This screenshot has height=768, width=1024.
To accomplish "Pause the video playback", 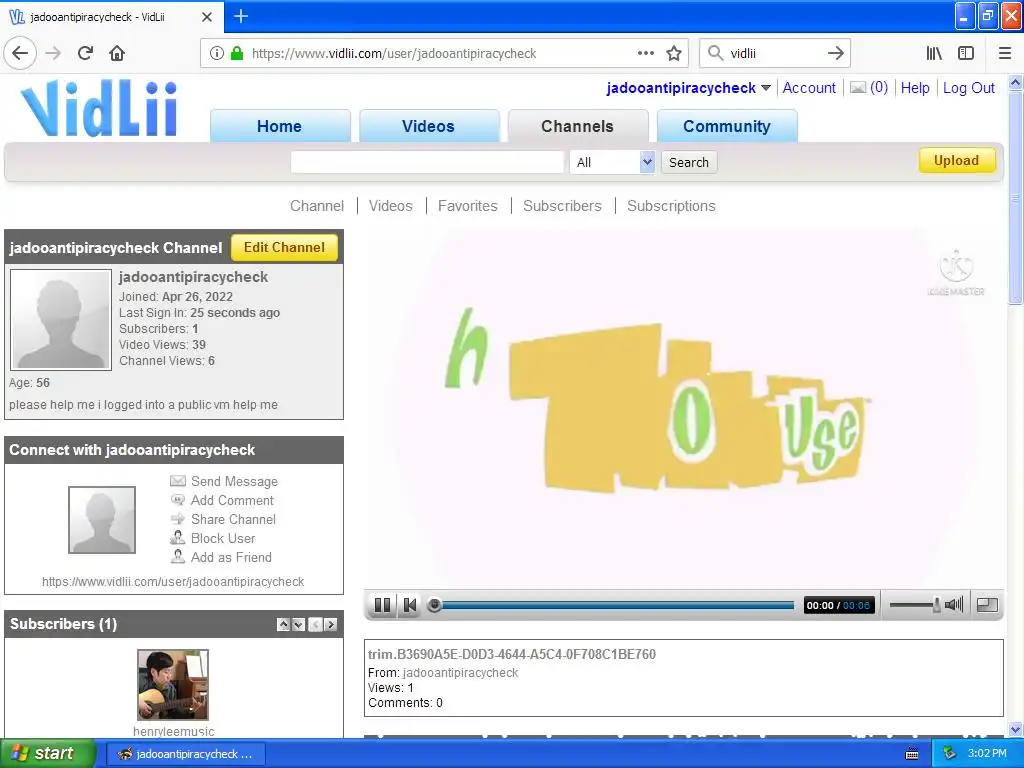I will [382, 605].
